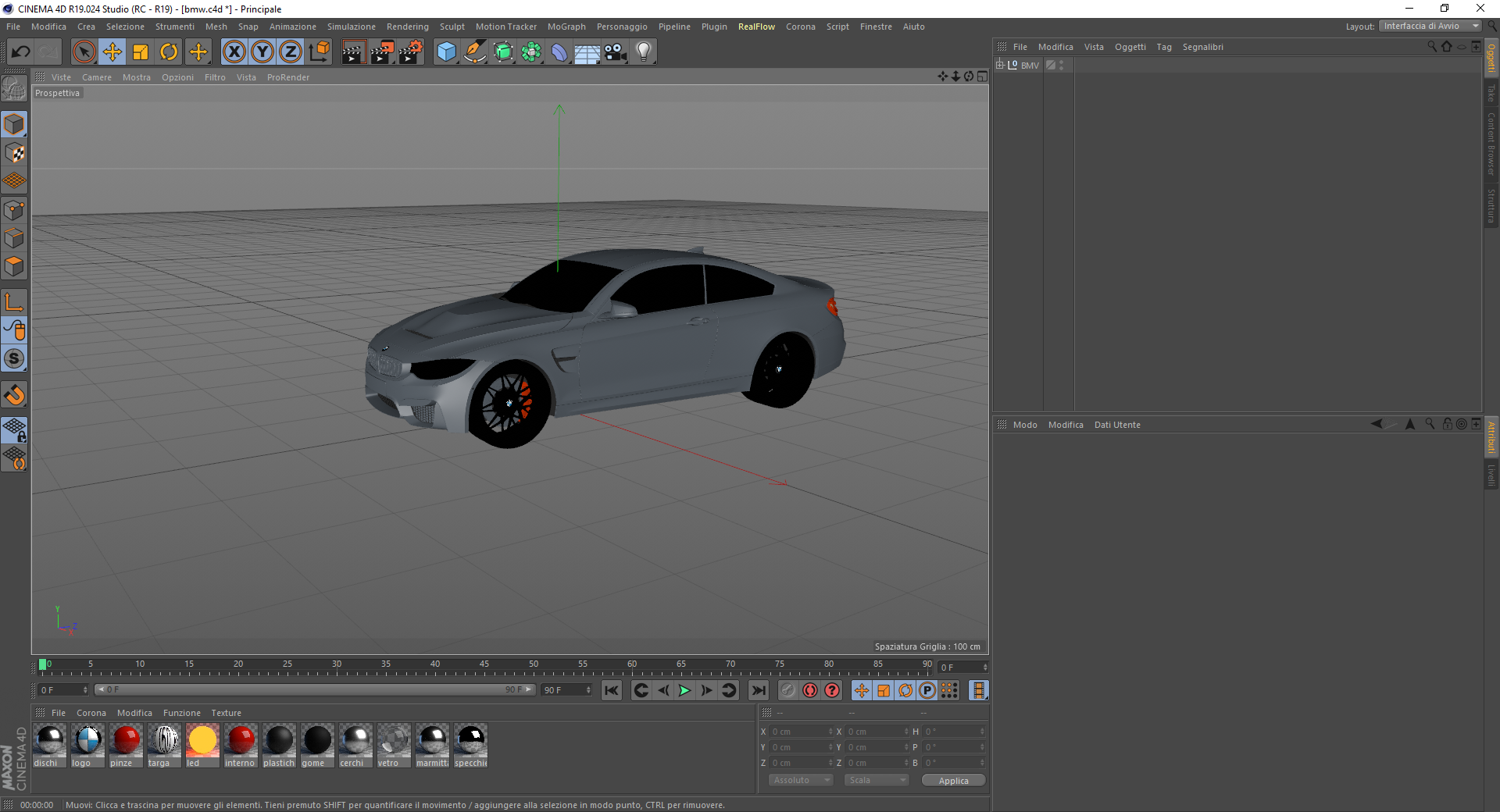Open material manager Texture menu
1500x812 pixels.
(226, 713)
